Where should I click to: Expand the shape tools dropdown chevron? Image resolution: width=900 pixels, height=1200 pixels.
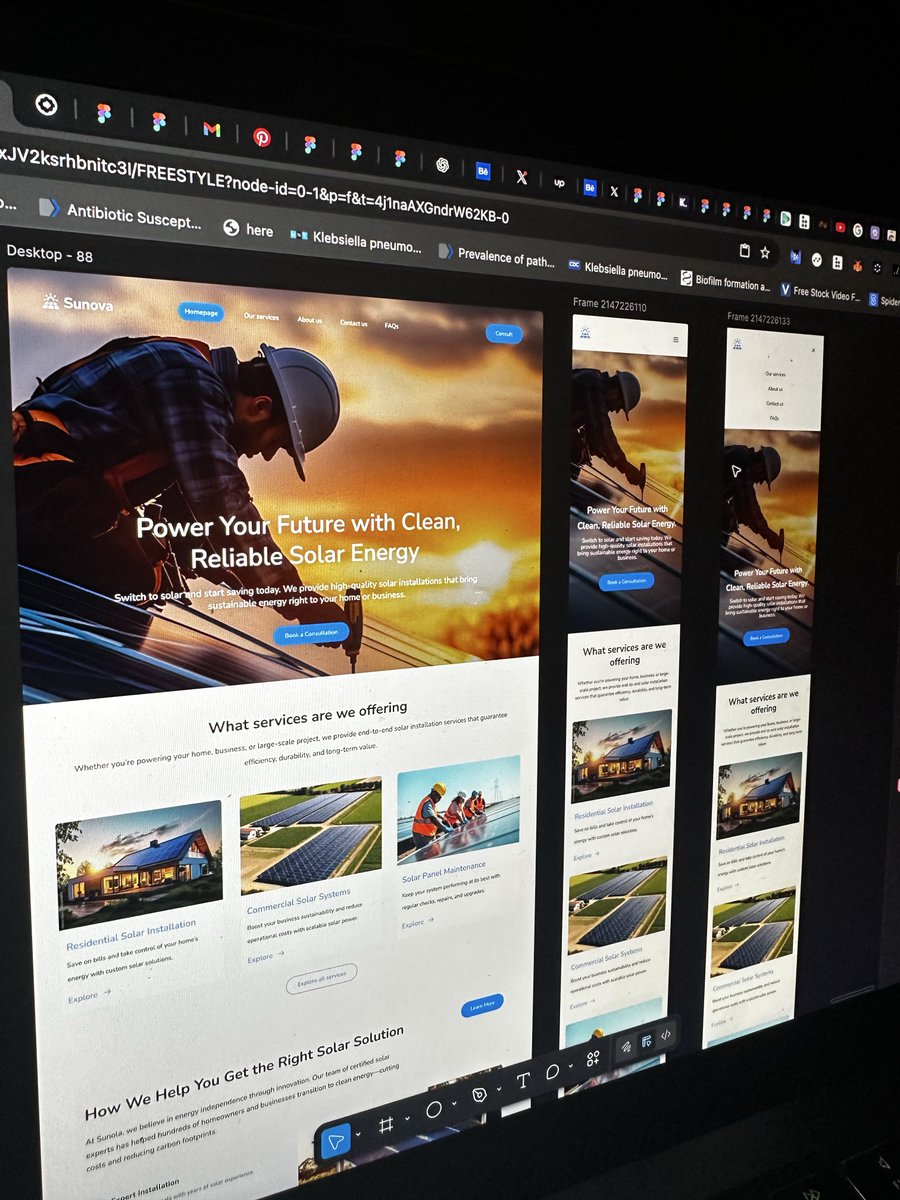[x=454, y=1103]
